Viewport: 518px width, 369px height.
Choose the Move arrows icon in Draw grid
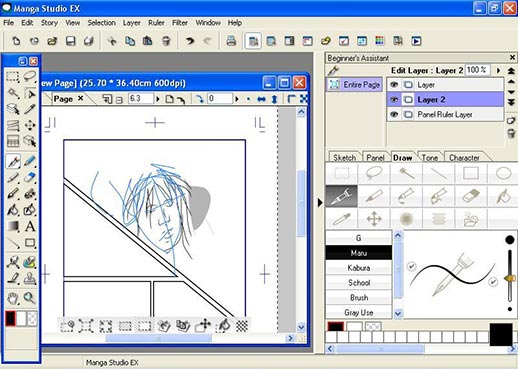point(374,219)
